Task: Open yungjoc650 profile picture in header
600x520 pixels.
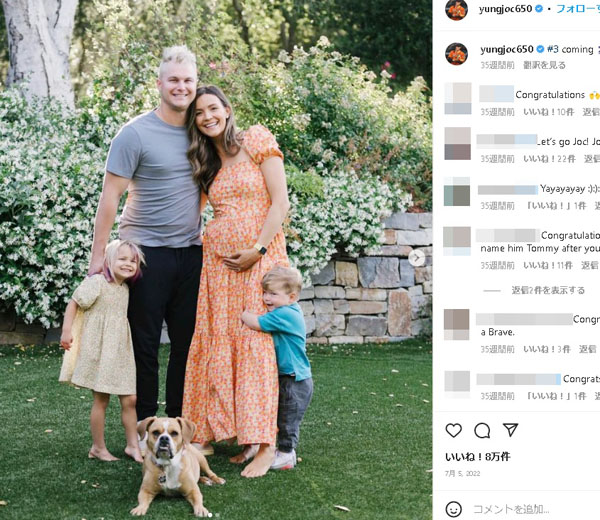Action: [456, 9]
